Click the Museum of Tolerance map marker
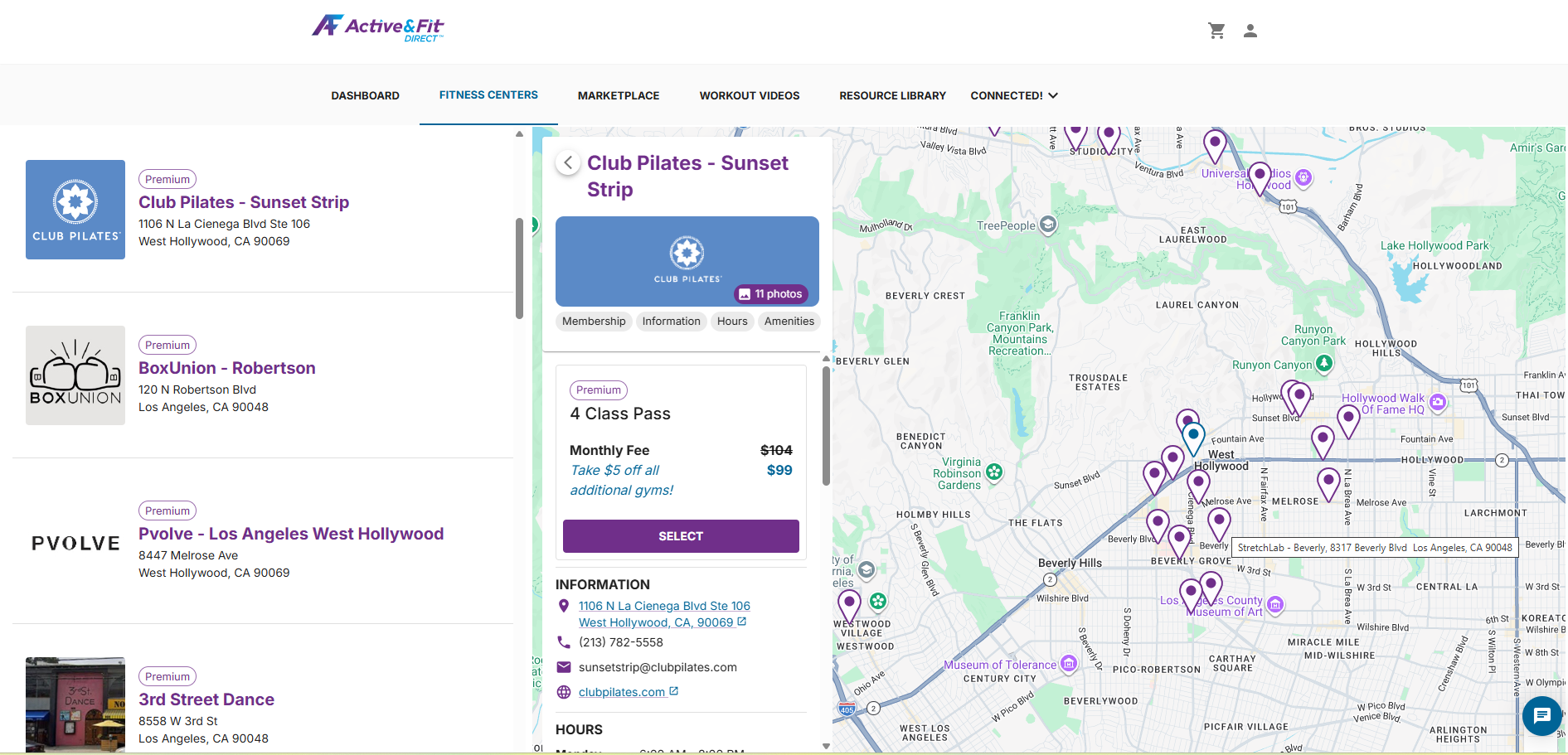Image resolution: width=1568 pixels, height=755 pixels. (1069, 663)
